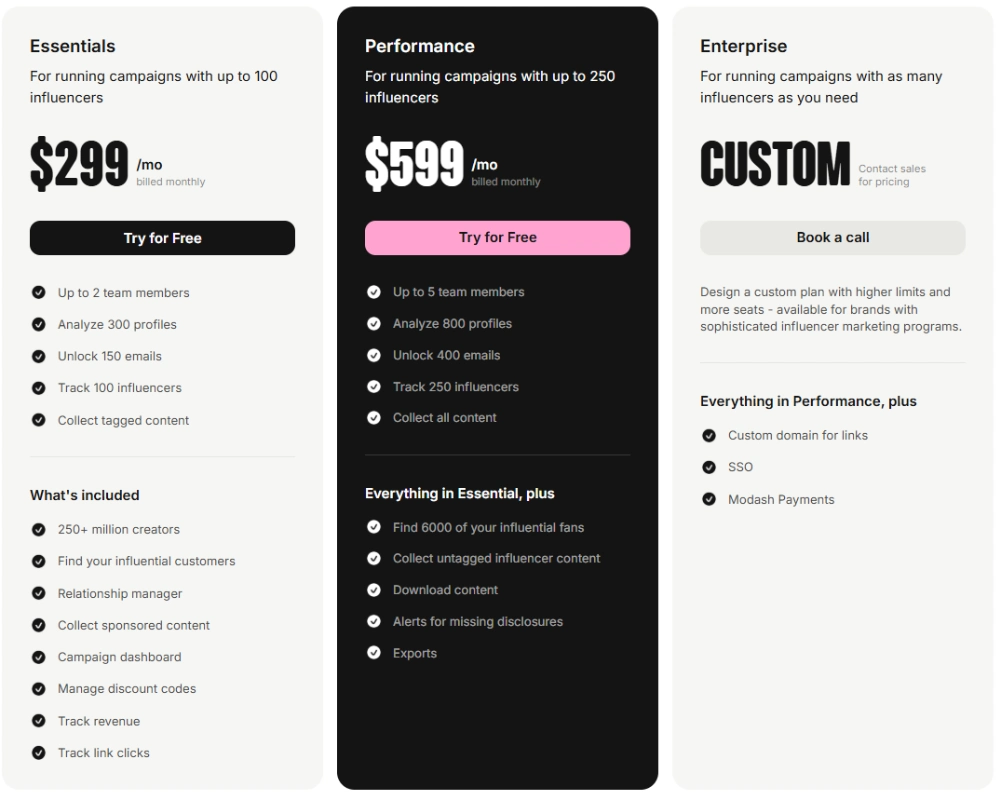This screenshot has width=1001, height=800.
Task: Click checkmark icon beside Custom domain for links
Action: tap(709, 435)
